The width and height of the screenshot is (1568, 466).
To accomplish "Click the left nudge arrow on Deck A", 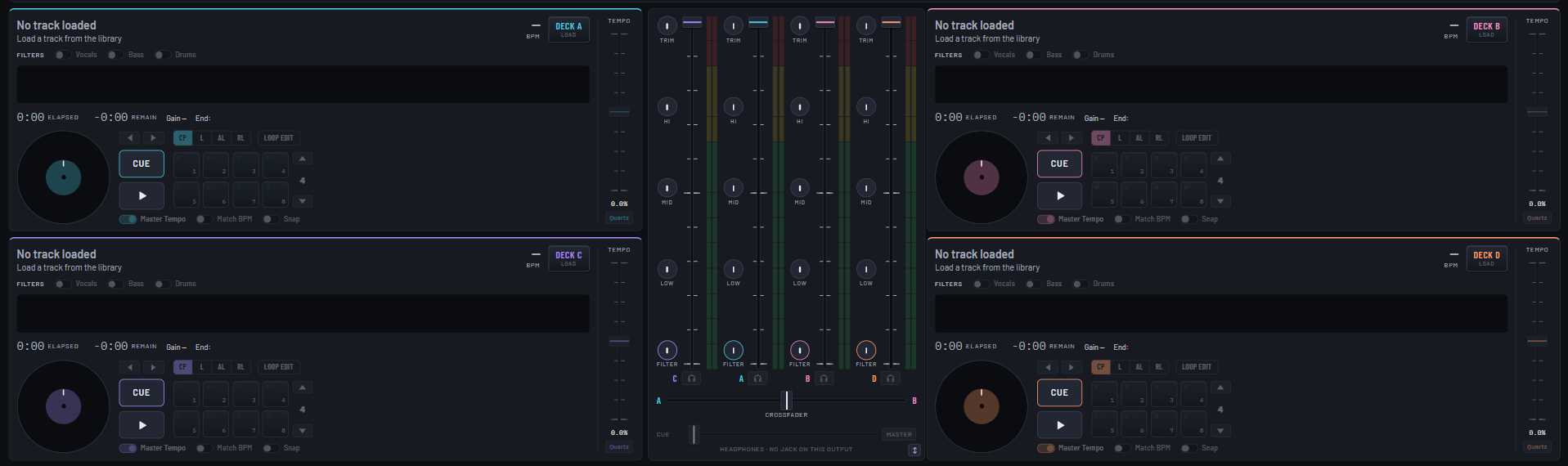I will pos(130,138).
